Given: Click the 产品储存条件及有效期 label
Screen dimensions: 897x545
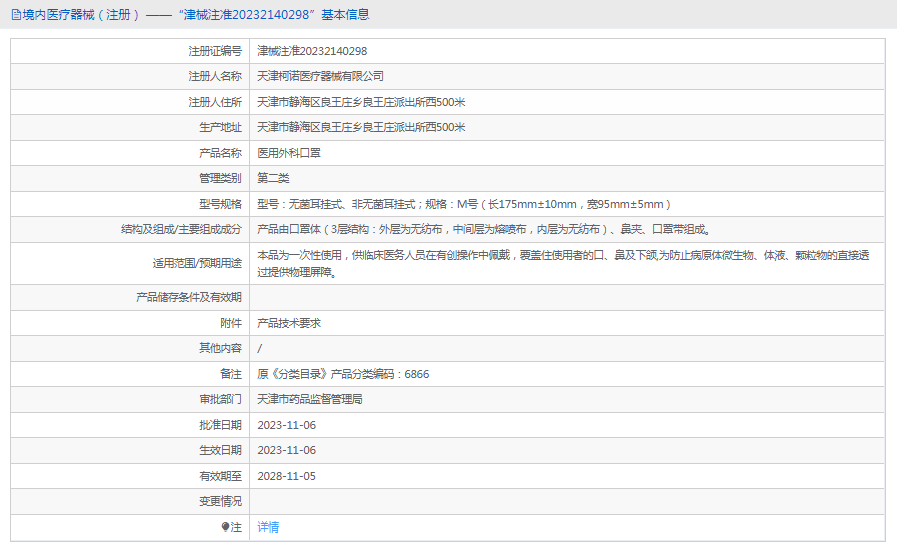Looking at the screenshot, I should click(189, 297).
